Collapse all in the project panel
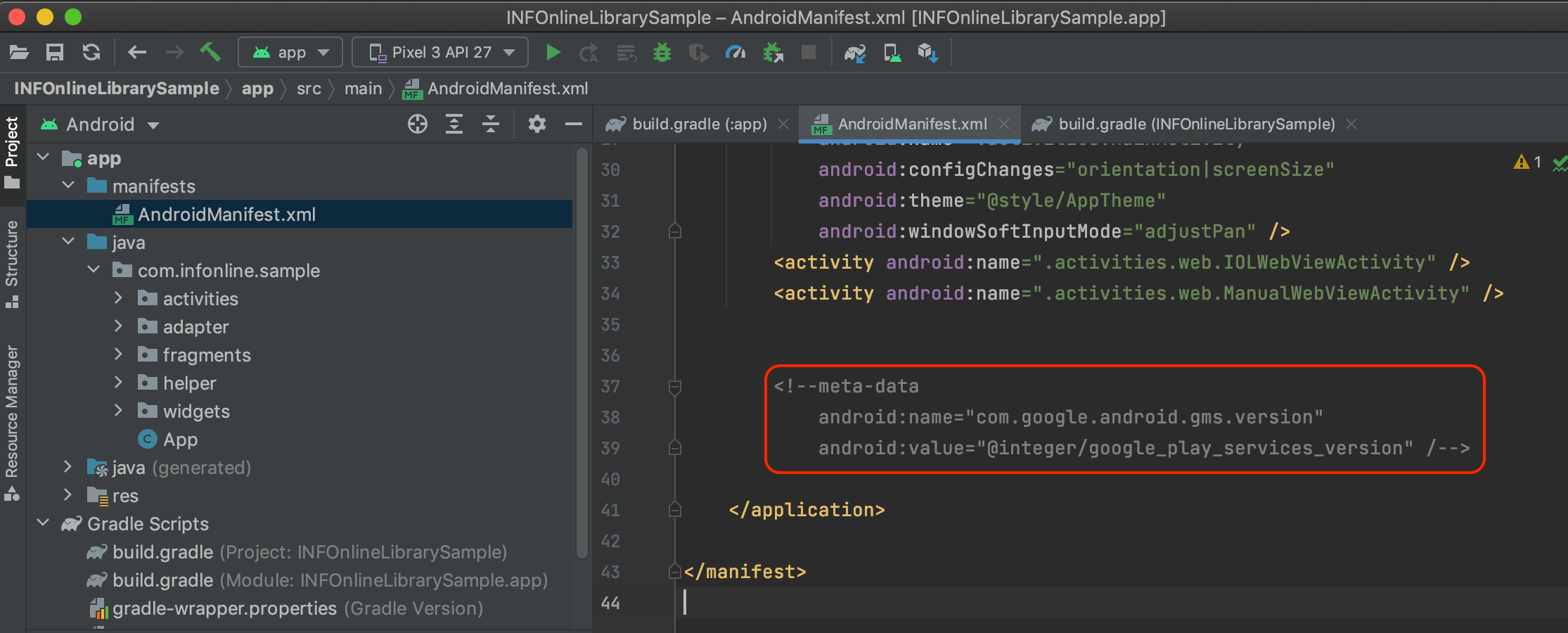Screen dimensions: 1568x633 (491, 124)
